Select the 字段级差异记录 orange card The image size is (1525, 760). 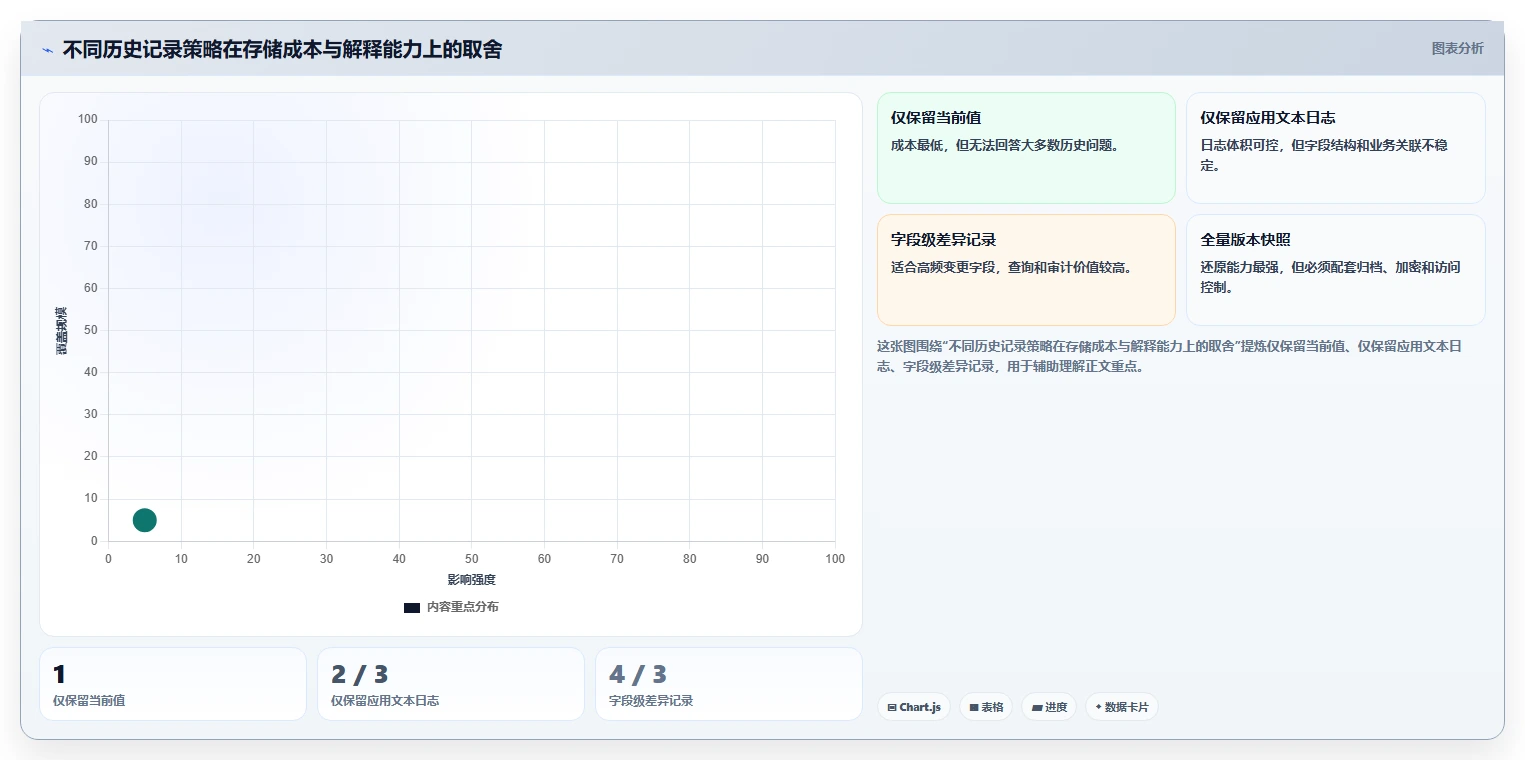(x=1026, y=270)
